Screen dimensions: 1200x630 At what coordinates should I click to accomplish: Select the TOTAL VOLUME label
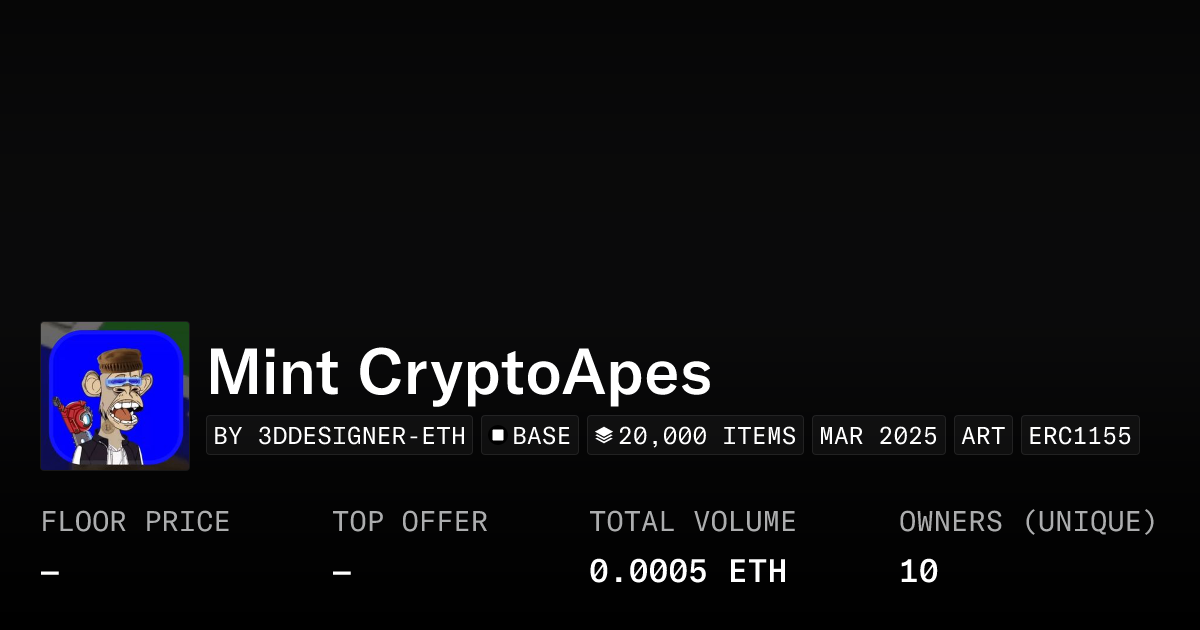tap(692, 522)
